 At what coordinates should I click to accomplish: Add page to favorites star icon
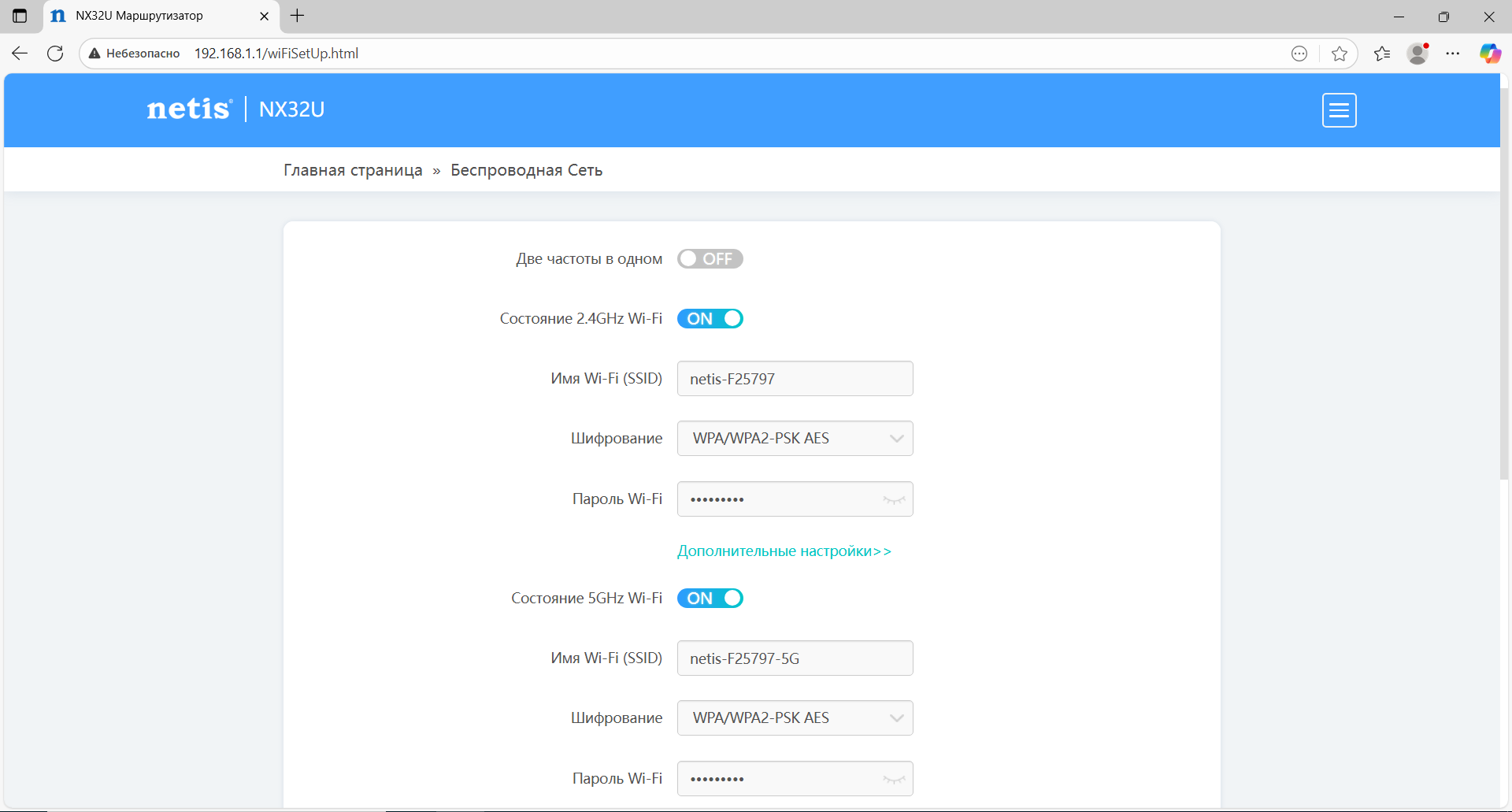1339,54
